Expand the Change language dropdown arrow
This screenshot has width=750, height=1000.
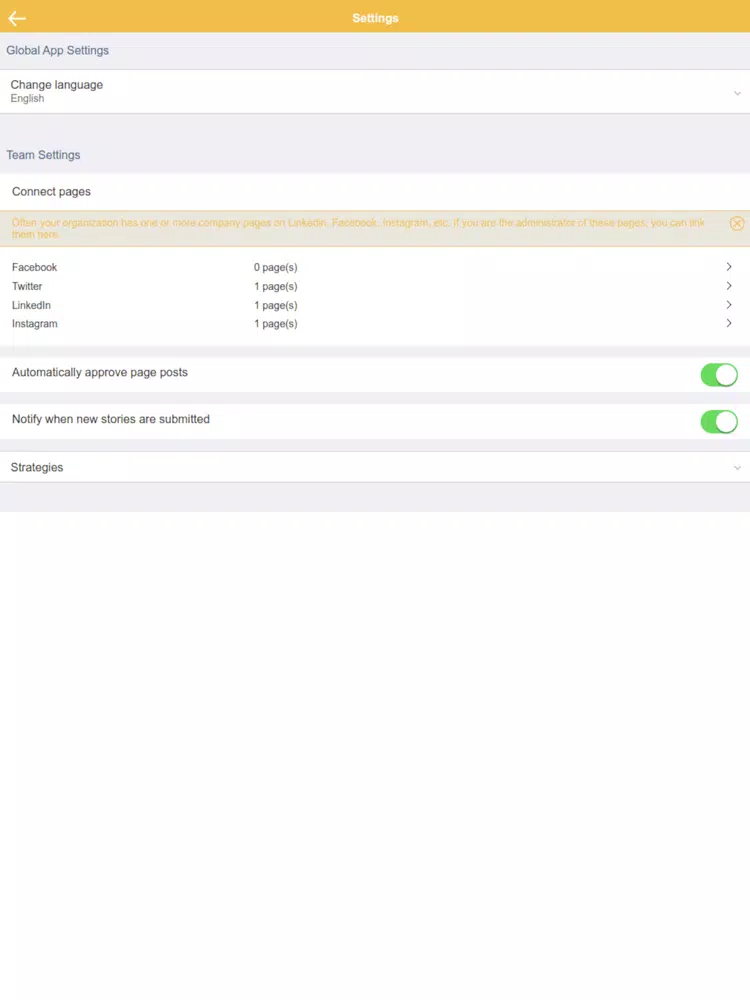click(x=737, y=93)
